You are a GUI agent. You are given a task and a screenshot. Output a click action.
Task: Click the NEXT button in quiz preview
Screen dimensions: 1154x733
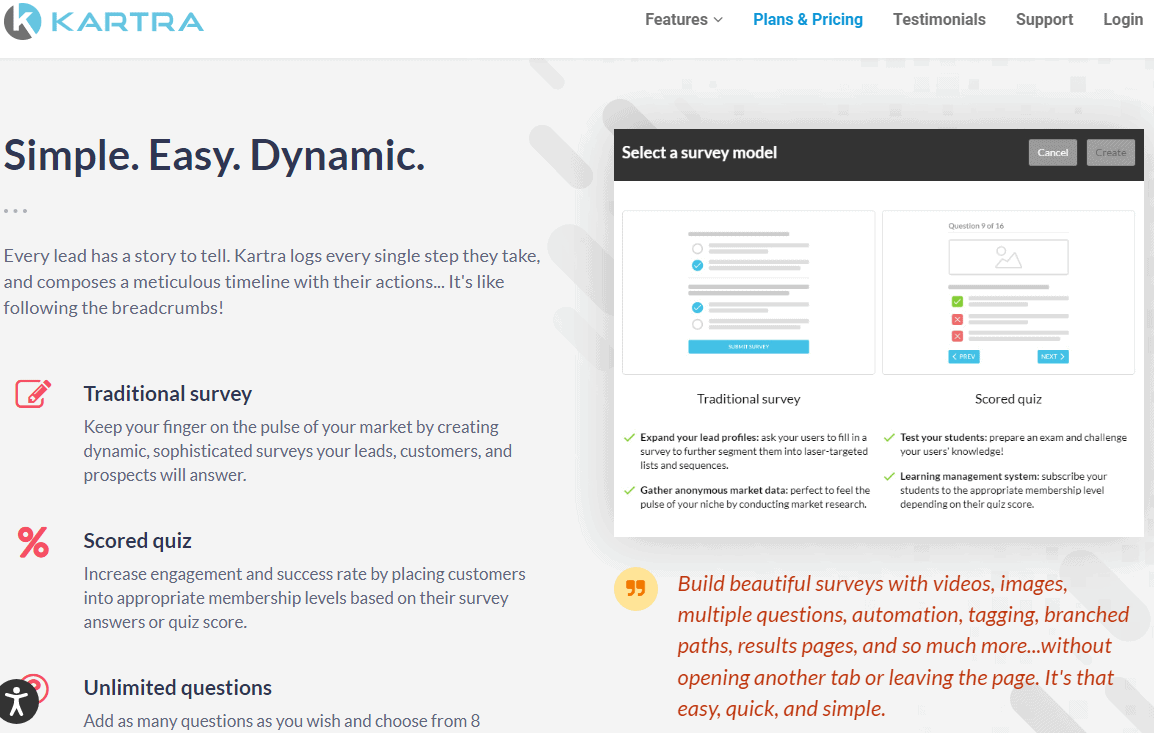1052,356
